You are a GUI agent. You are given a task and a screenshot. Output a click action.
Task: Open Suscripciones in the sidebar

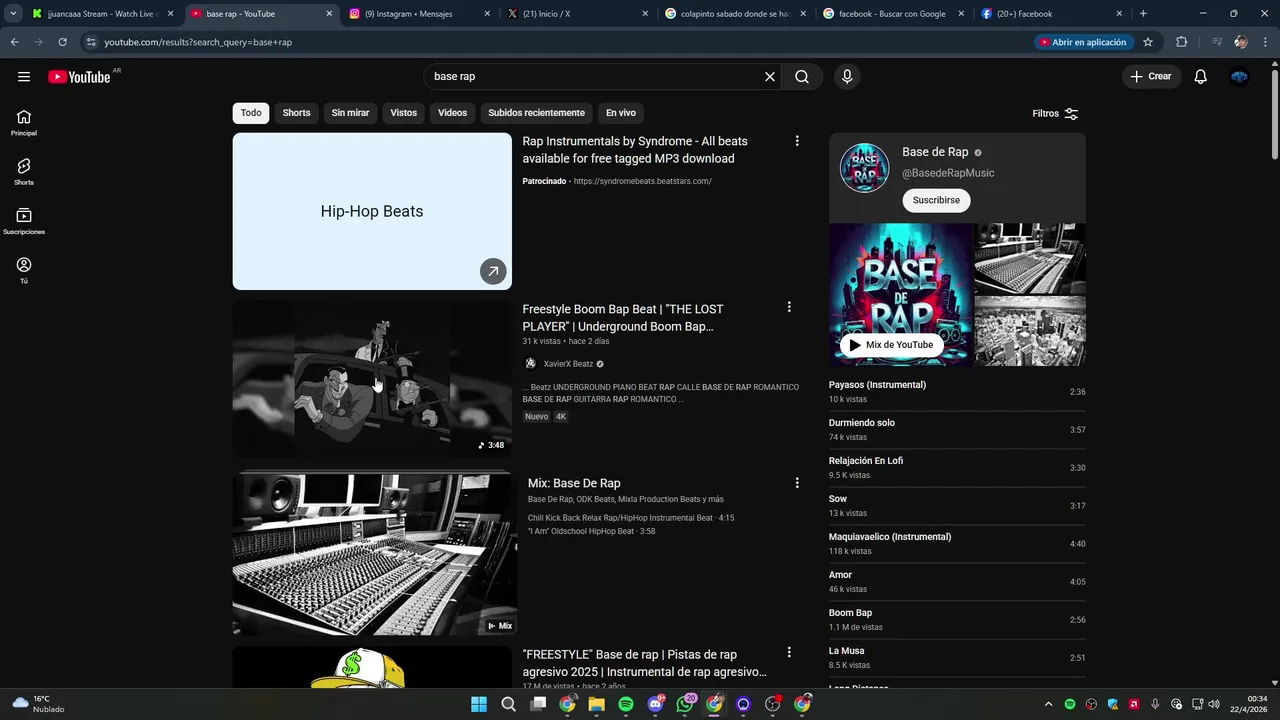24,221
